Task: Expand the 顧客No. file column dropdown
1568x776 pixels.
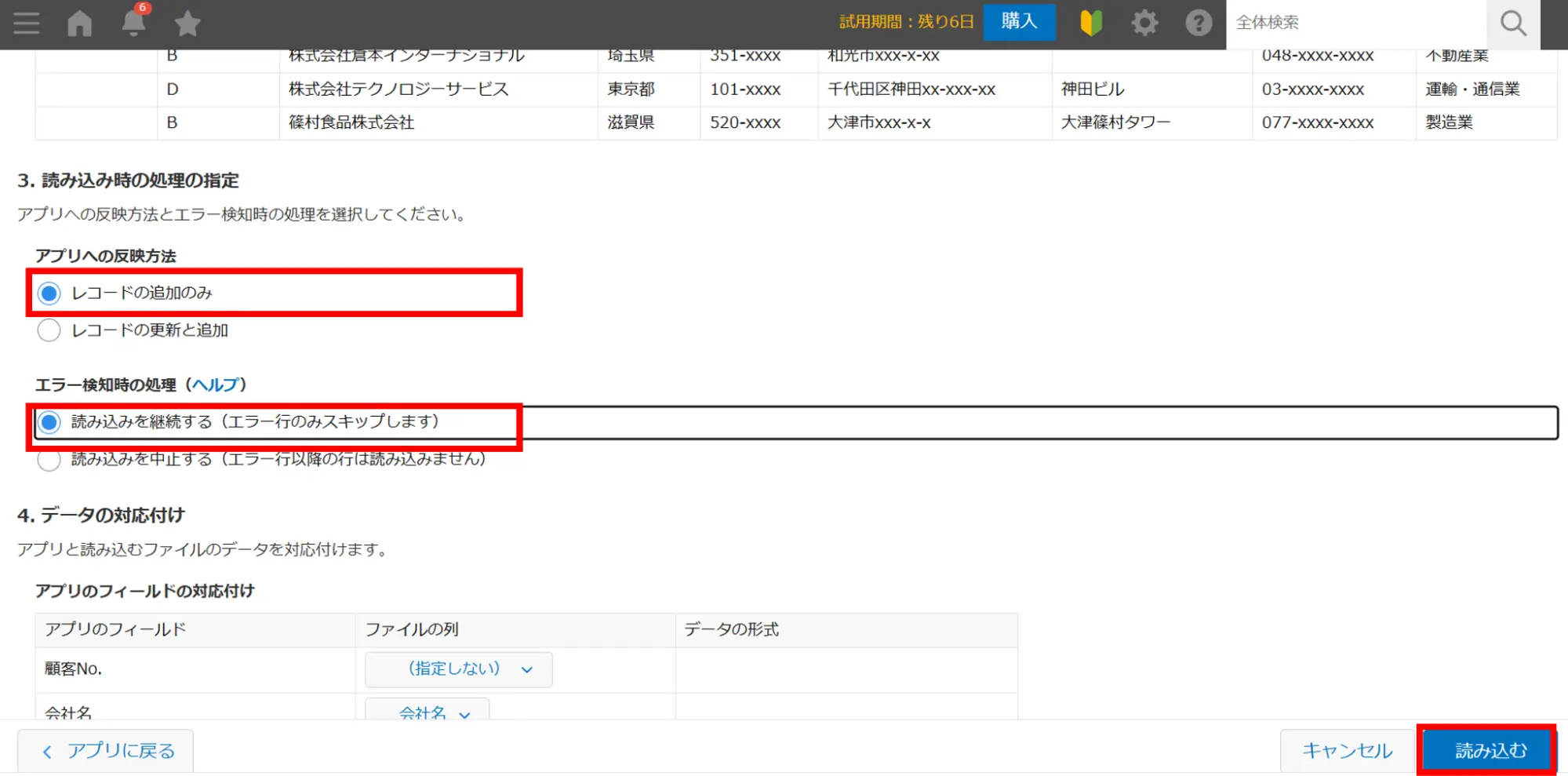Action: coord(459,669)
